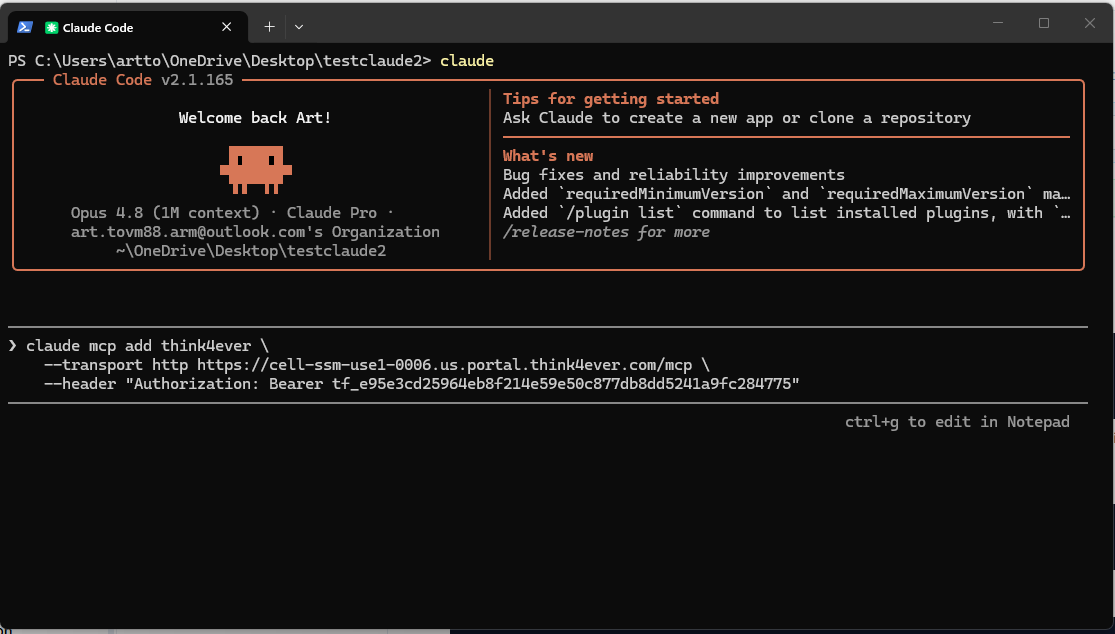Click the PowerShell icon in the tab
This screenshot has height=634, width=1115.
25,27
